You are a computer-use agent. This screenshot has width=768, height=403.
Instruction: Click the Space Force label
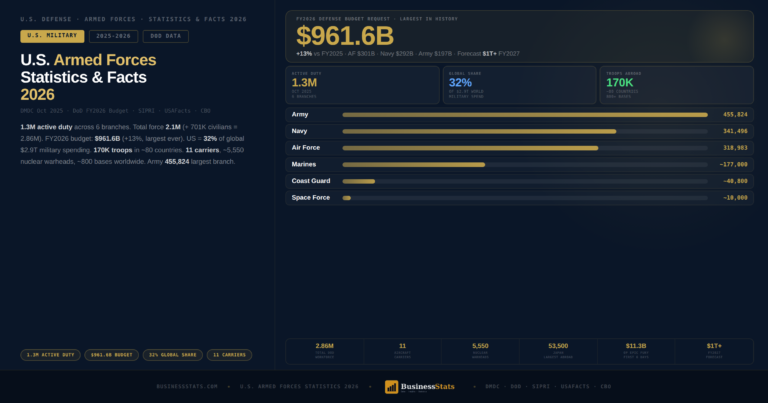click(311, 198)
